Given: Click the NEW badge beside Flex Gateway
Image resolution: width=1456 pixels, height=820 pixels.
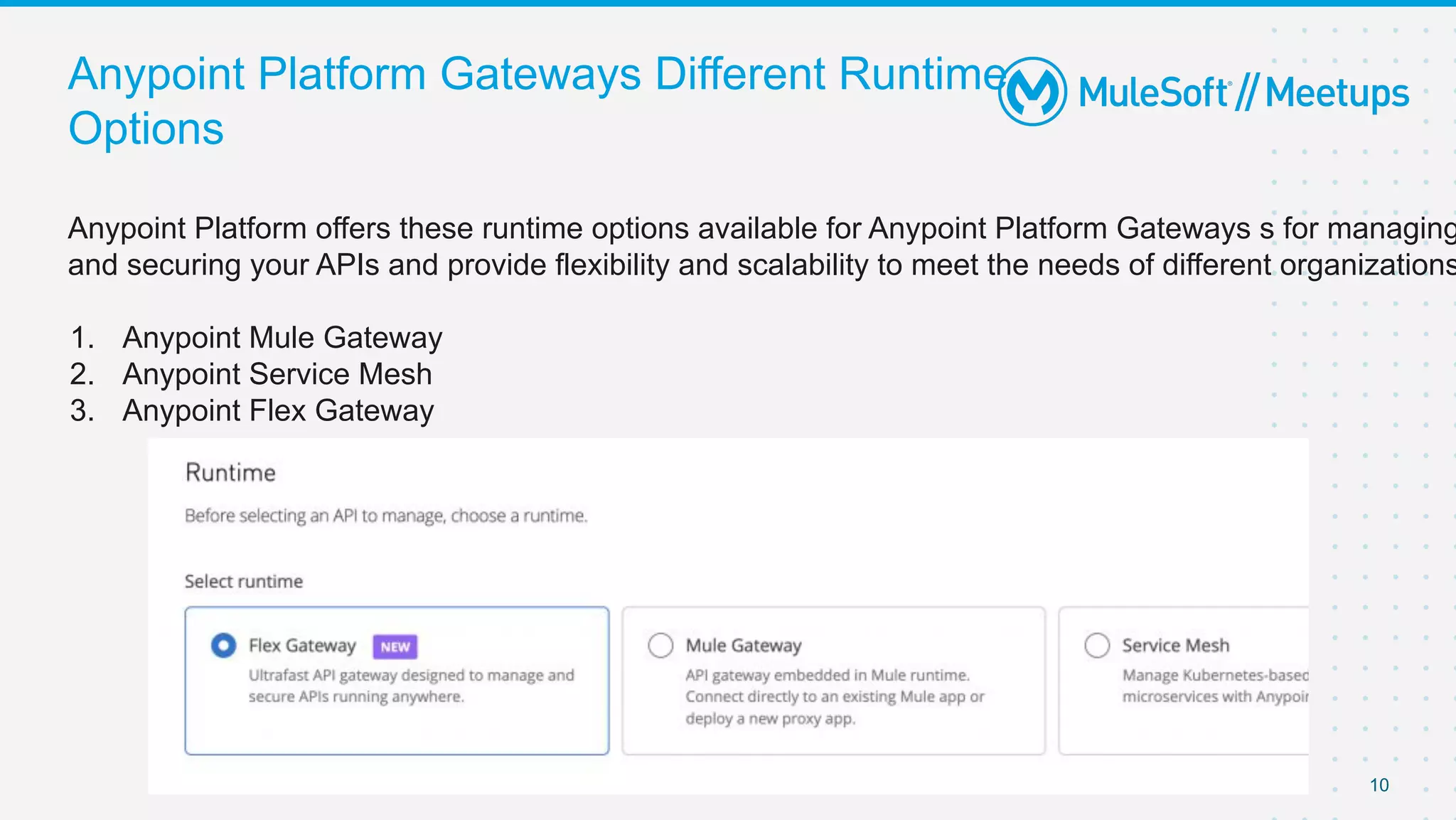Looking at the screenshot, I should pos(395,646).
